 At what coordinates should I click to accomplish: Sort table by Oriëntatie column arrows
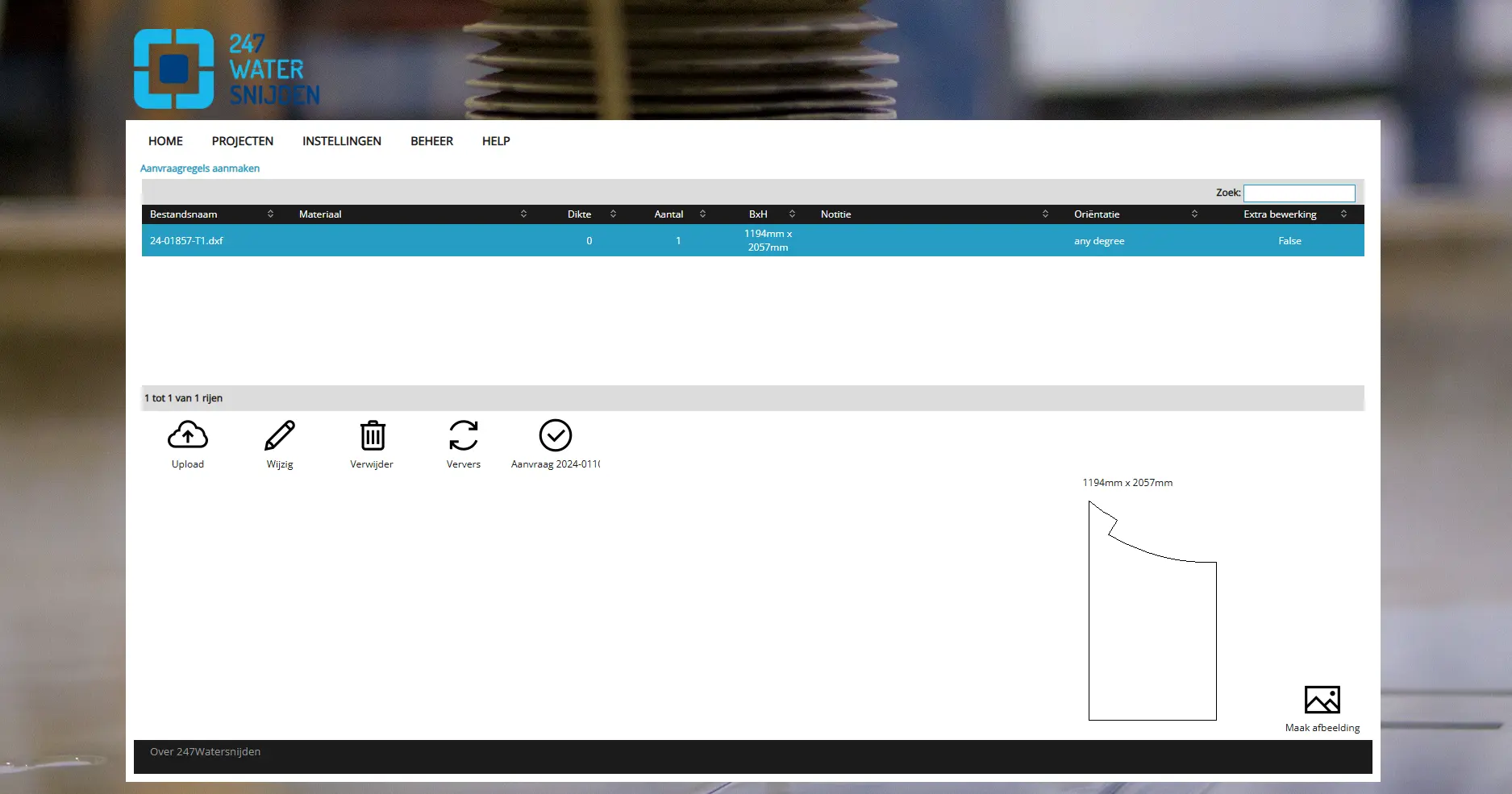tap(1194, 214)
